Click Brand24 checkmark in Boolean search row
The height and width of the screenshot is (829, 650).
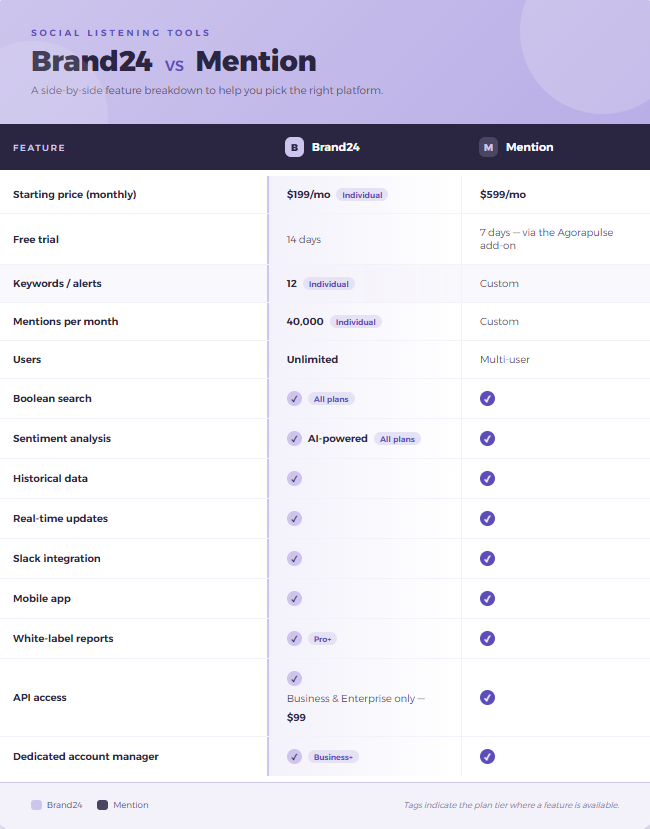(x=295, y=399)
